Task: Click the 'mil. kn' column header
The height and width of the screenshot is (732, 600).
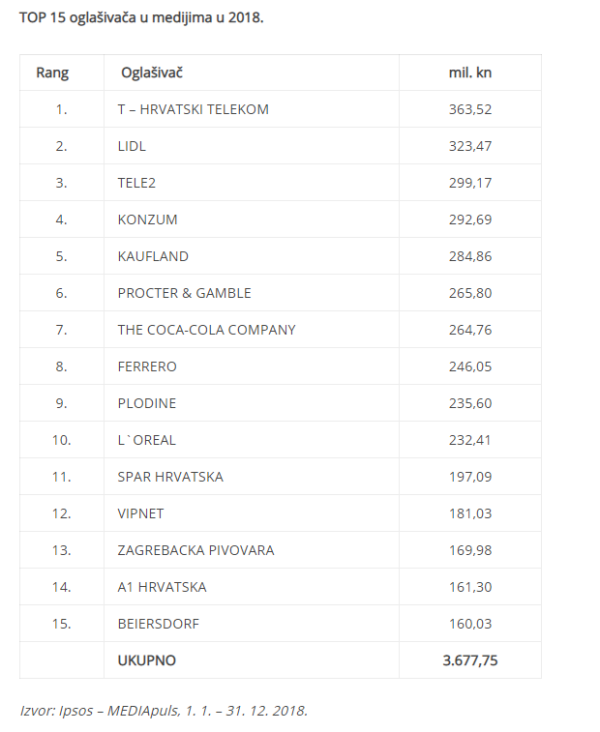Action: coord(470,73)
